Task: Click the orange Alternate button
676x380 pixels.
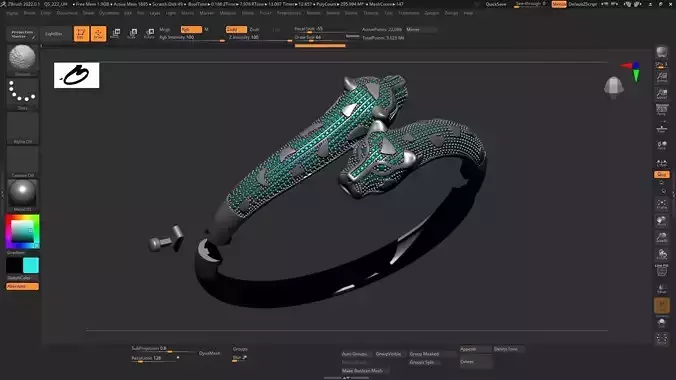Action: 22,286
